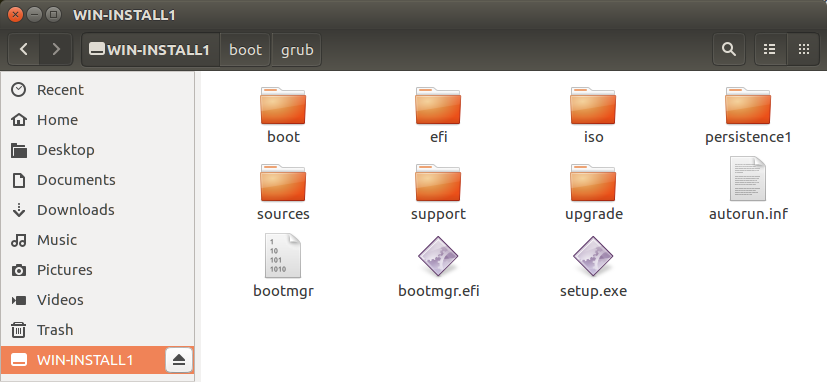Click the 'autorun.inf' file name
827x382 pixels.
pyautogui.click(x=748, y=214)
